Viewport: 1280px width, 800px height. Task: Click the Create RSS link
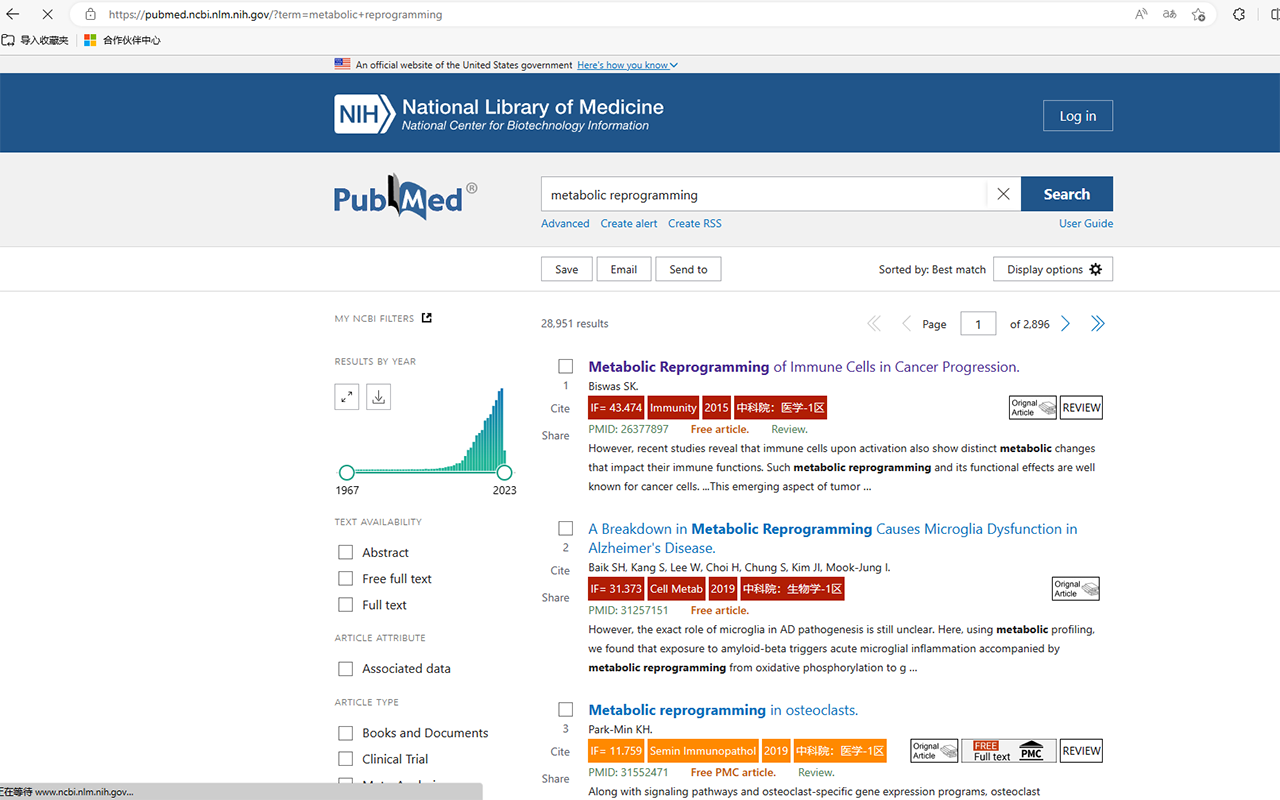click(x=695, y=223)
